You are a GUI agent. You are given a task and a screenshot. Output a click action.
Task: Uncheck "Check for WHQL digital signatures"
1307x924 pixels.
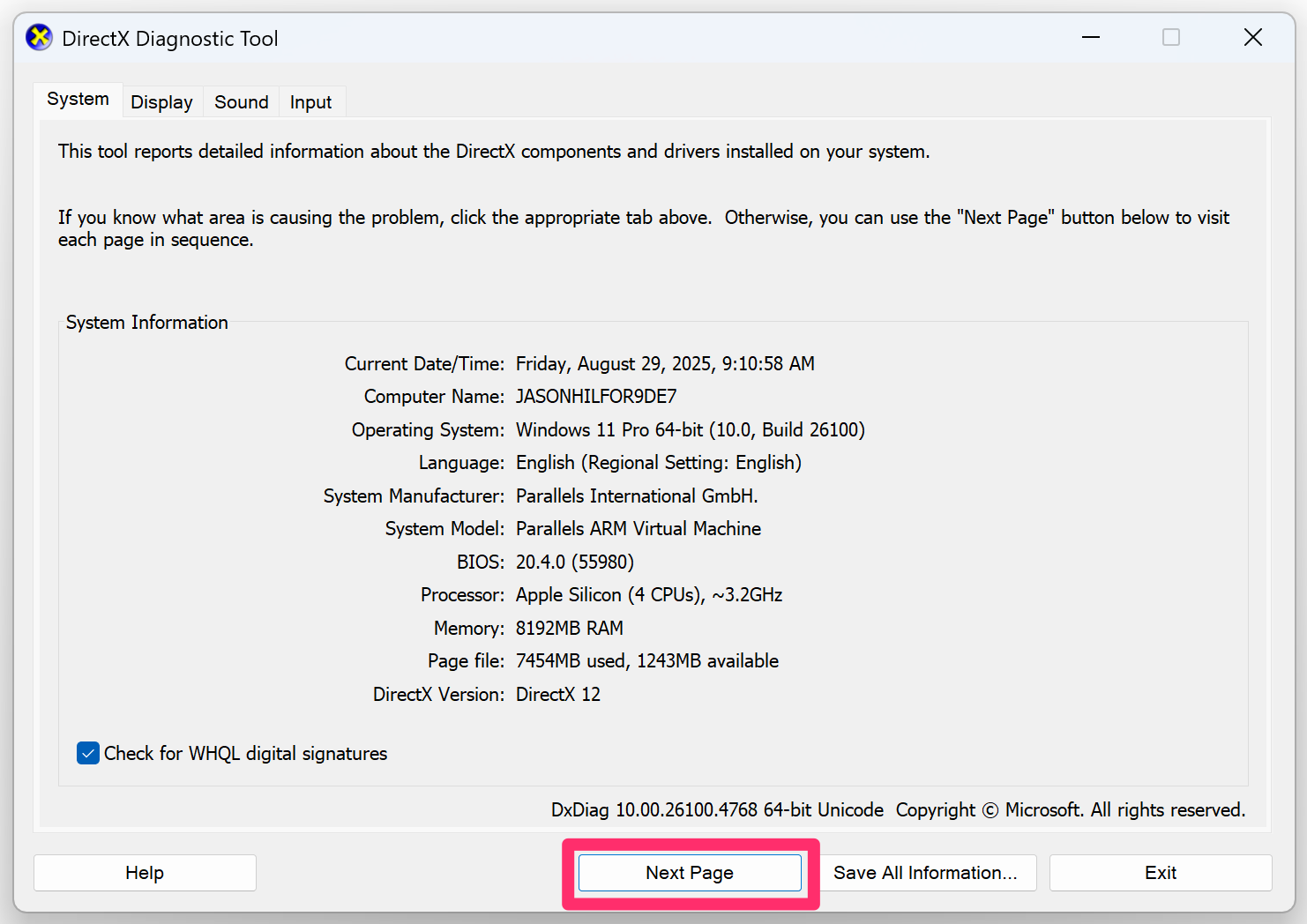(87, 753)
